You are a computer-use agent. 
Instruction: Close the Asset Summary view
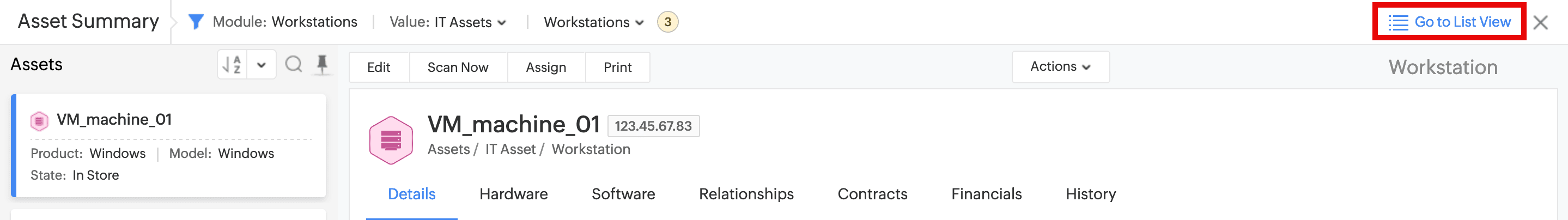(x=1540, y=22)
